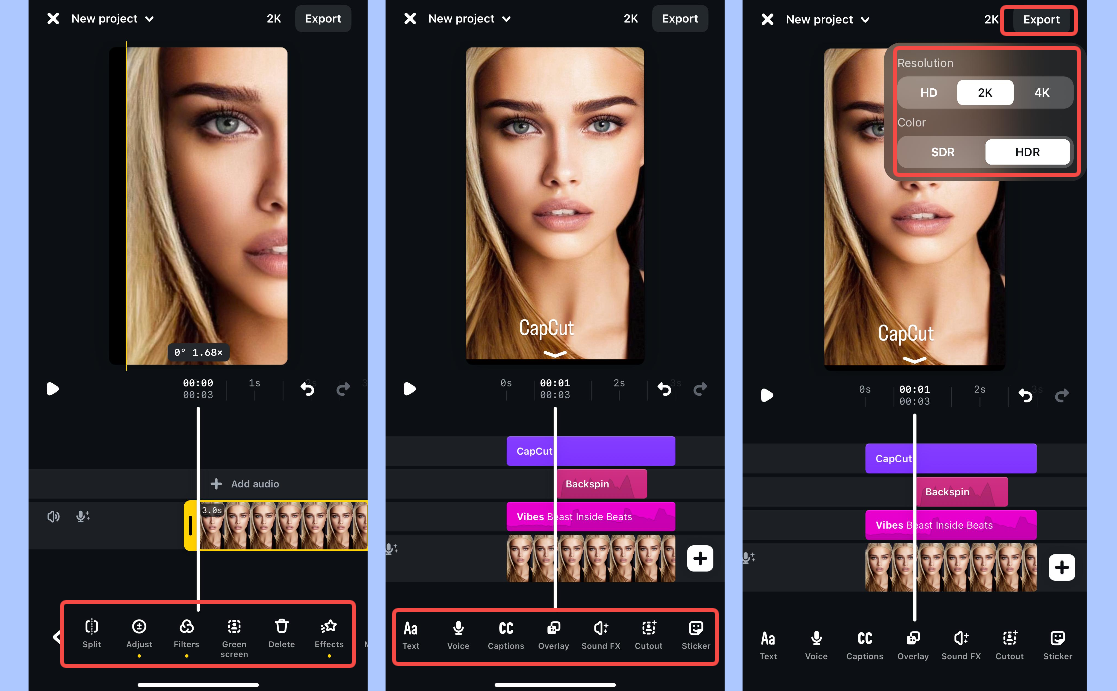Select 2K resolution option
This screenshot has height=691, width=1117.
[984, 93]
